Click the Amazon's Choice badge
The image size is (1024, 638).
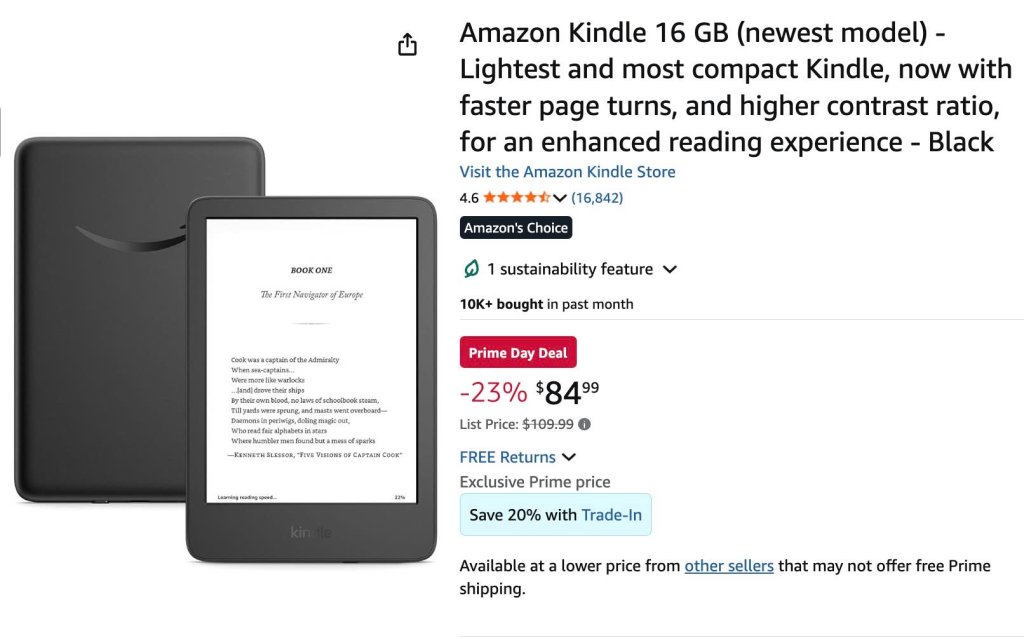[516, 228]
